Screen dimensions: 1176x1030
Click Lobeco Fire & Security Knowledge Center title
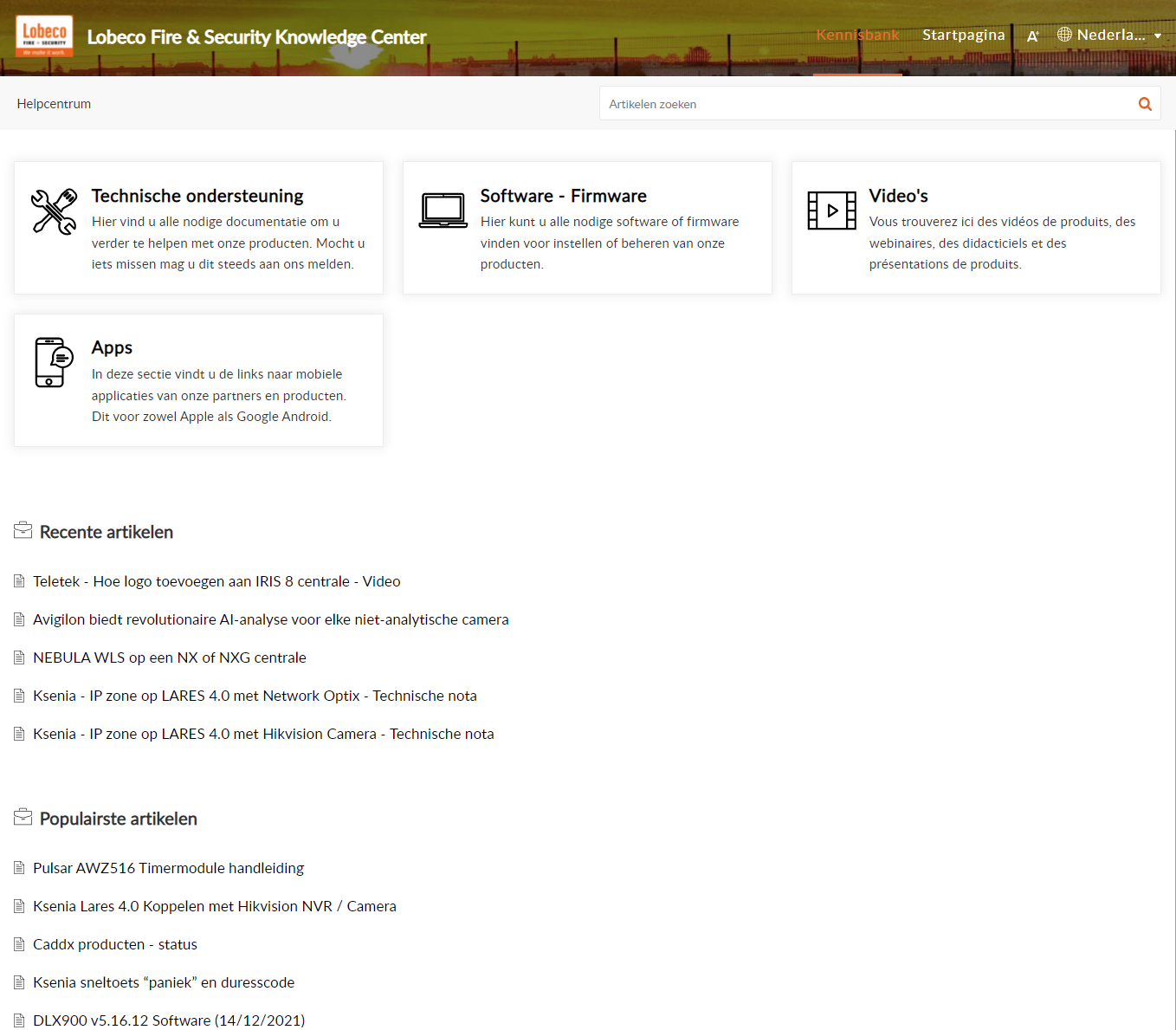pyautogui.click(x=256, y=37)
